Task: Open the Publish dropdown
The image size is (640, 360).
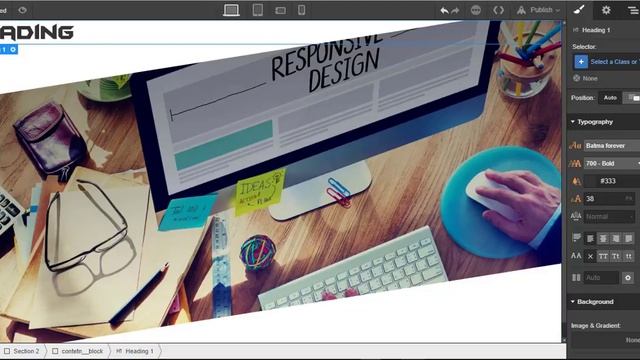Action: point(538,10)
